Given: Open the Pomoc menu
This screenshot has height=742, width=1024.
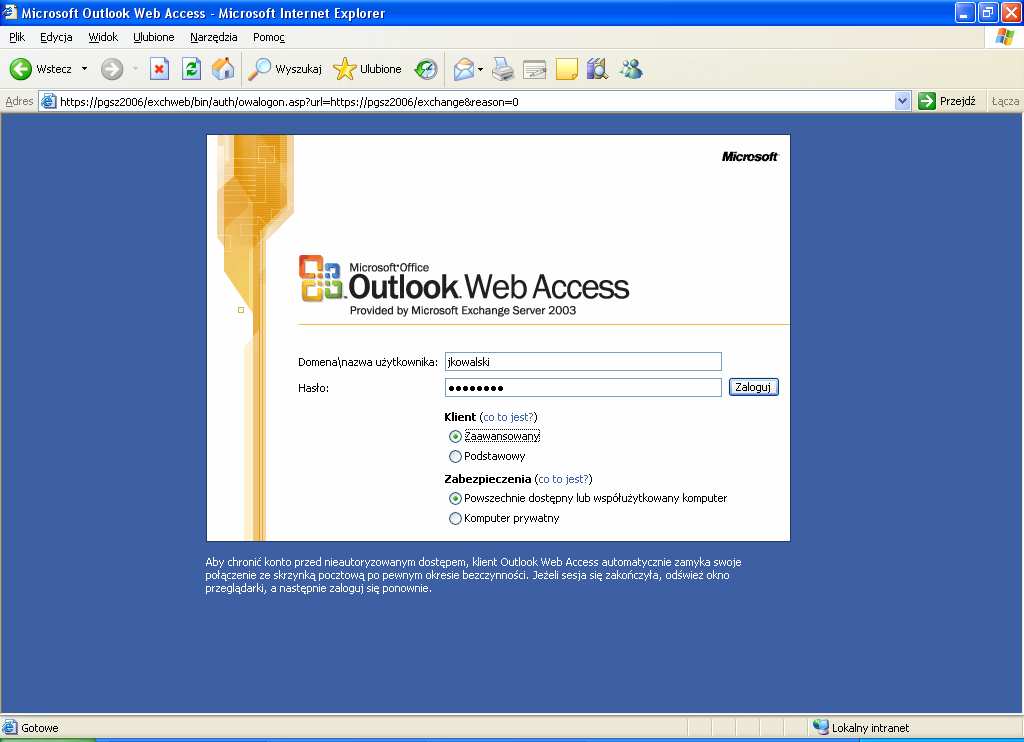Looking at the screenshot, I should [x=269, y=37].
